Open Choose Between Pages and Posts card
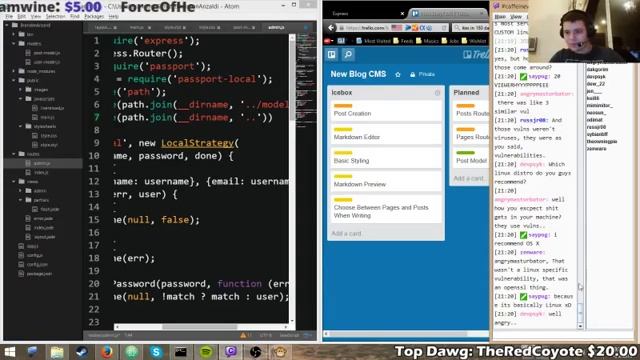640x360 pixels. click(386, 209)
